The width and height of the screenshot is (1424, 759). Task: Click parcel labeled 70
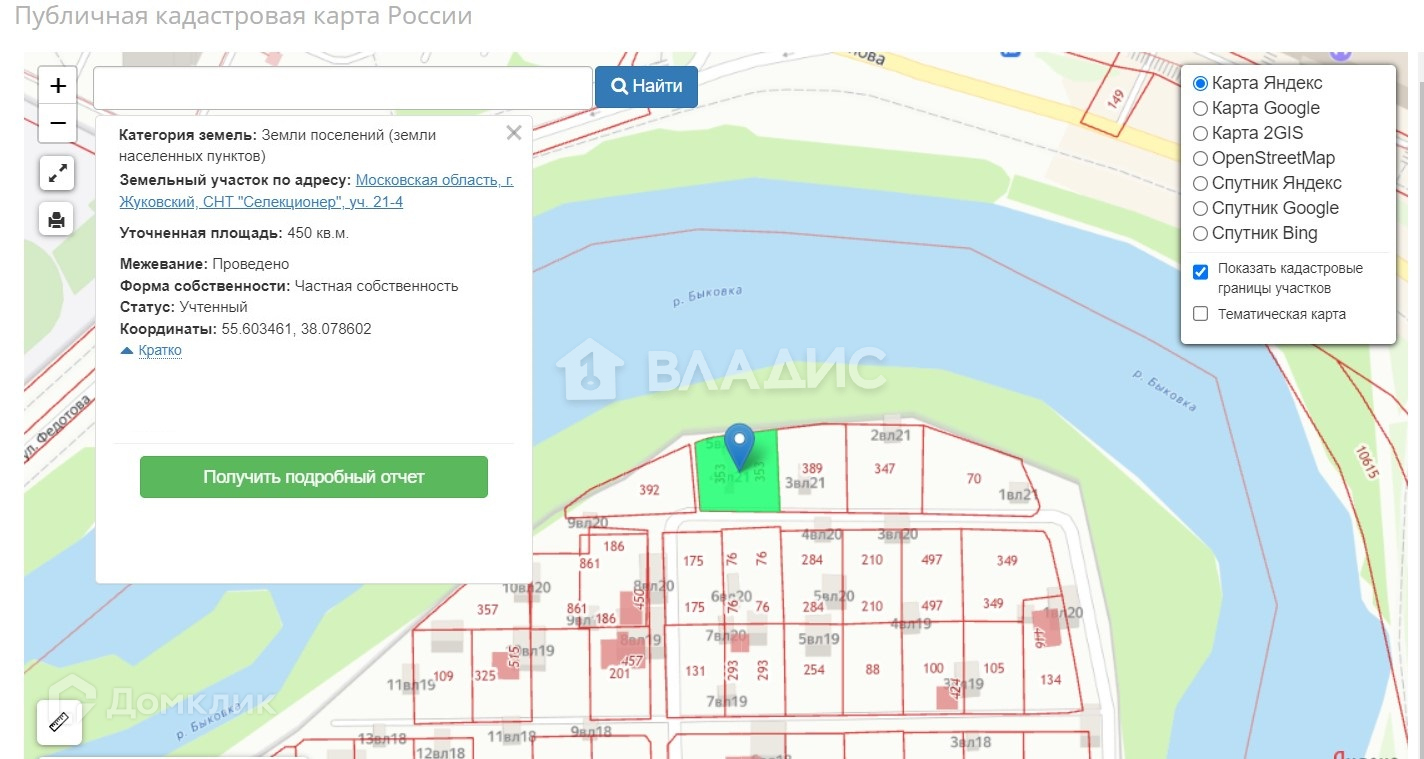pyautogui.click(x=974, y=478)
